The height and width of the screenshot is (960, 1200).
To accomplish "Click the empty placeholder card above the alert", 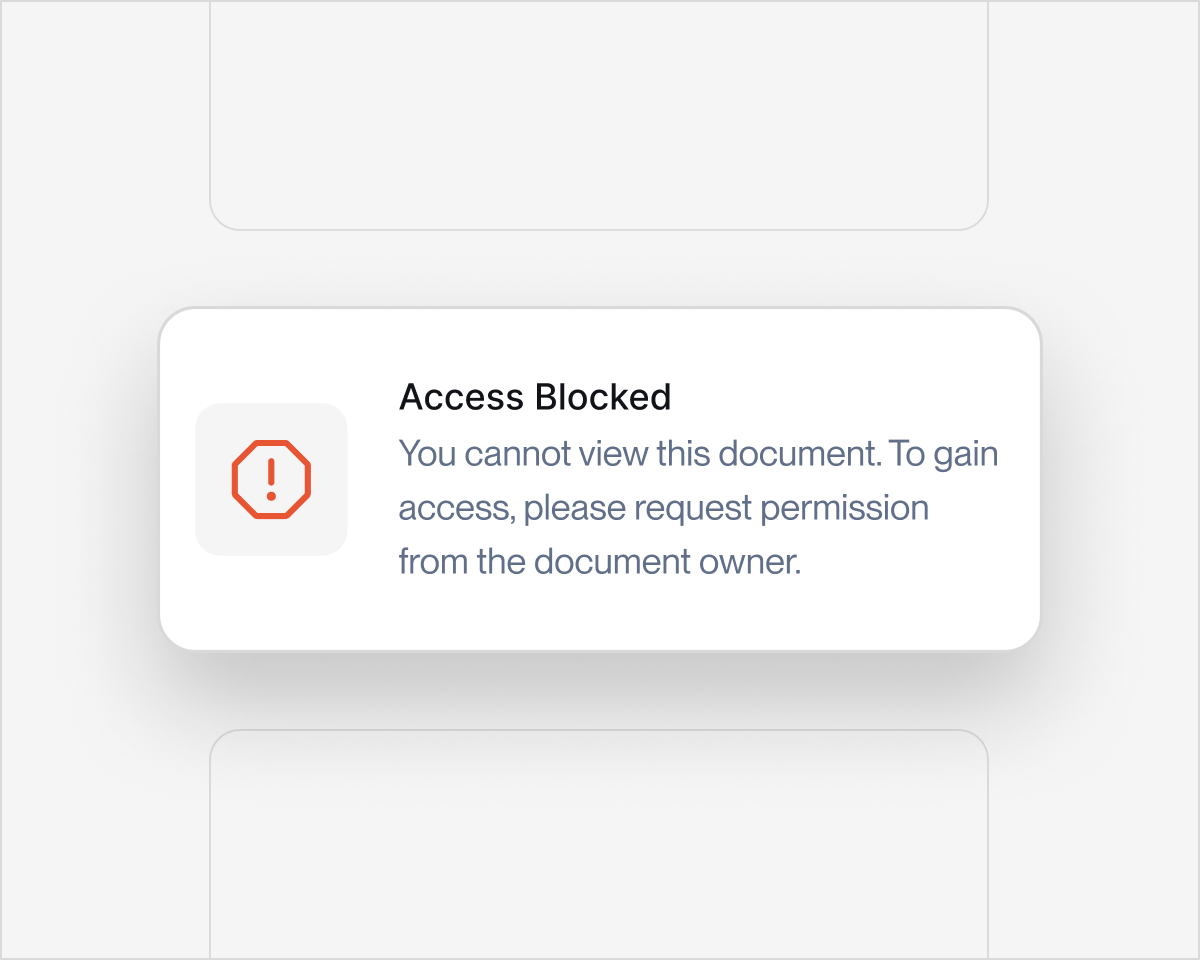I will [x=598, y=115].
